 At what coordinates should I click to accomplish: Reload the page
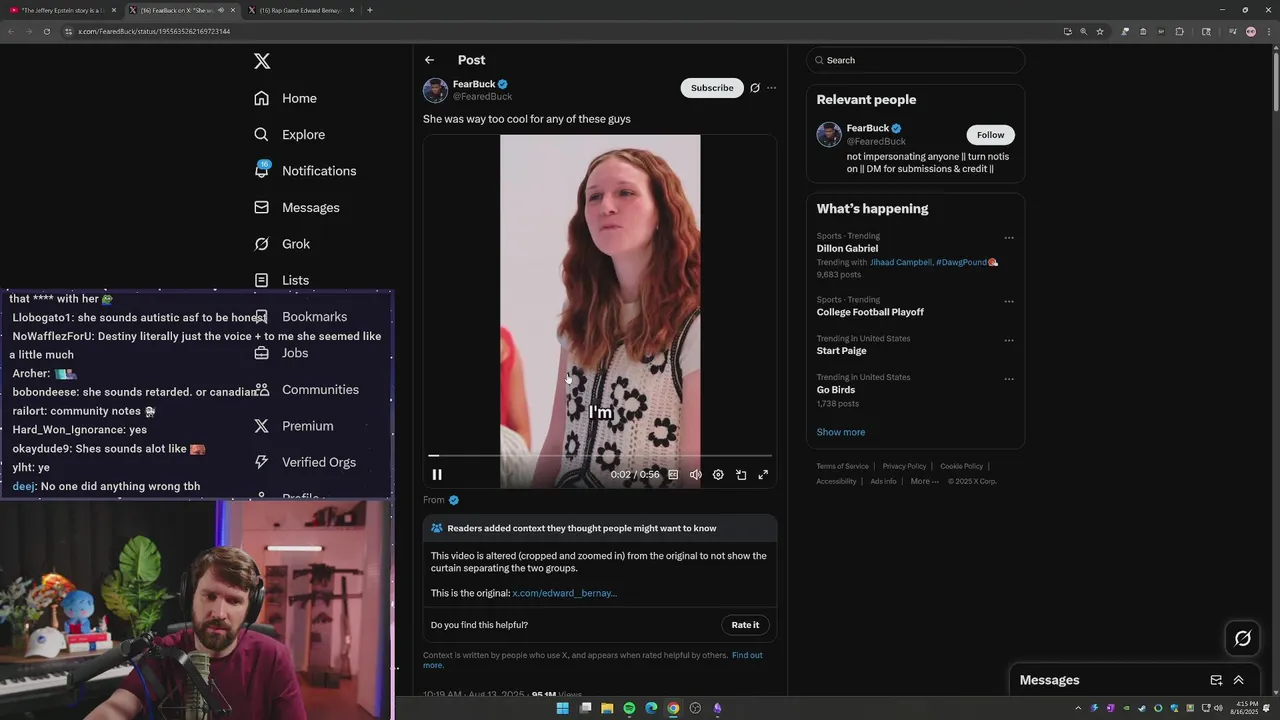click(46, 31)
